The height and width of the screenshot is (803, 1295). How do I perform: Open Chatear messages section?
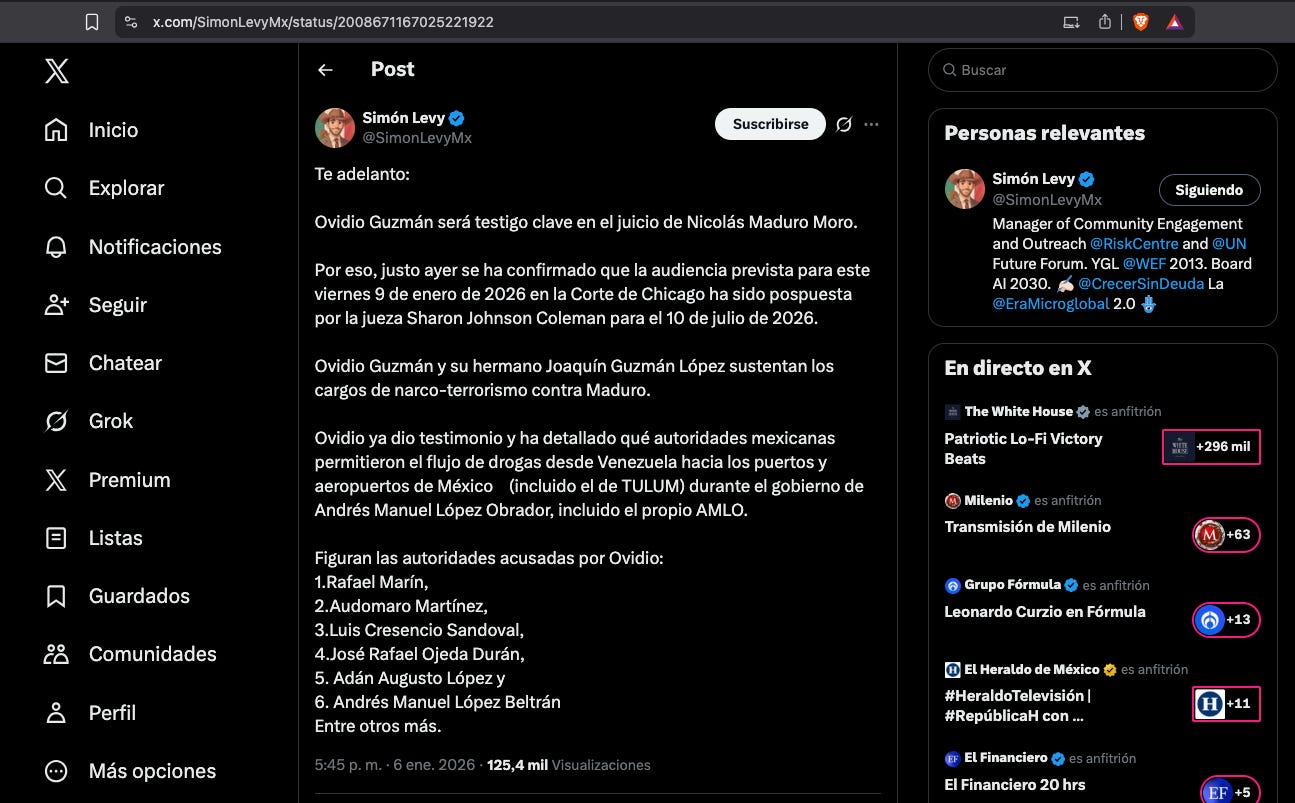103,363
